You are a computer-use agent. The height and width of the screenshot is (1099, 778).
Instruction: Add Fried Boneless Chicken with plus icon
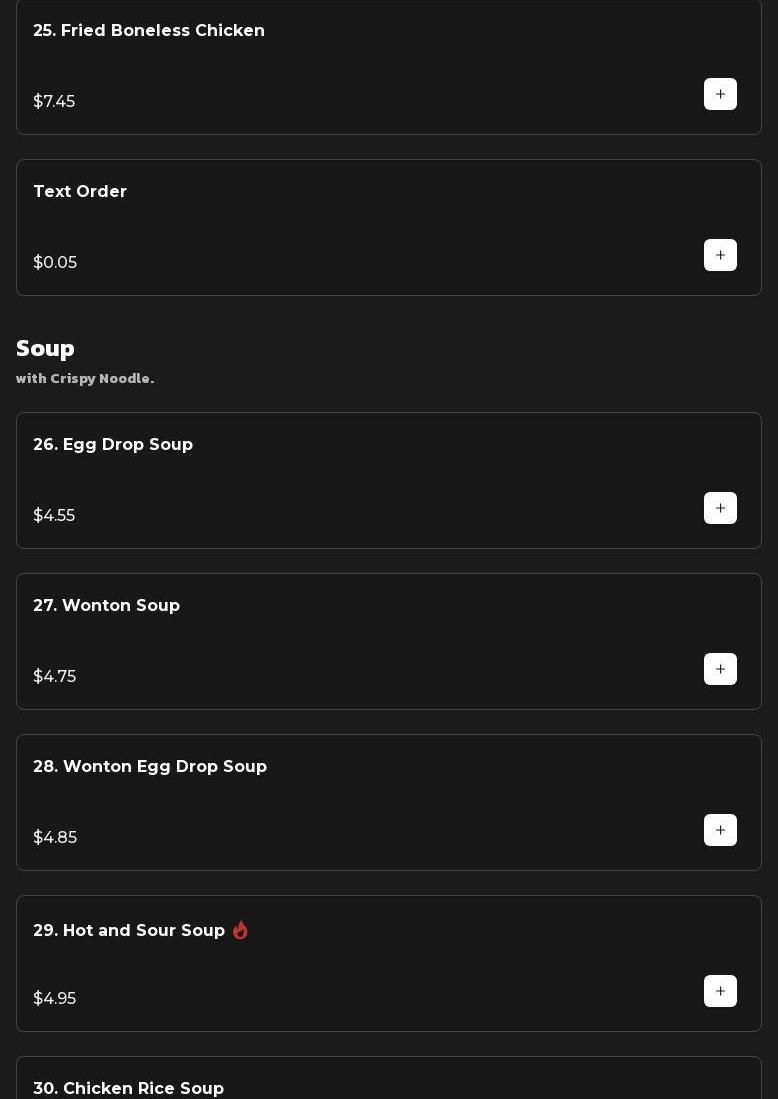click(720, 94)
